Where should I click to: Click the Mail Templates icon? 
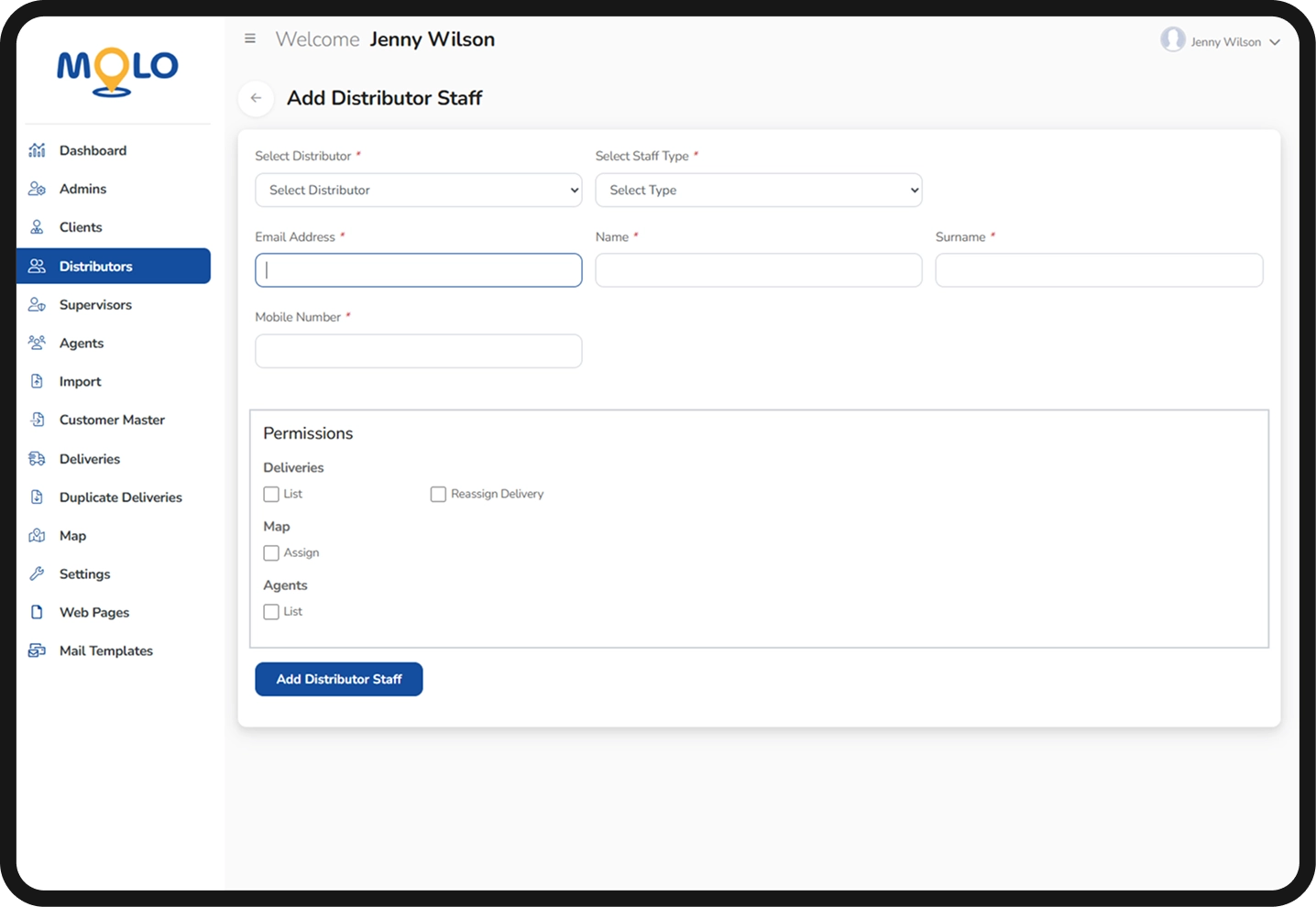[37, 651]
